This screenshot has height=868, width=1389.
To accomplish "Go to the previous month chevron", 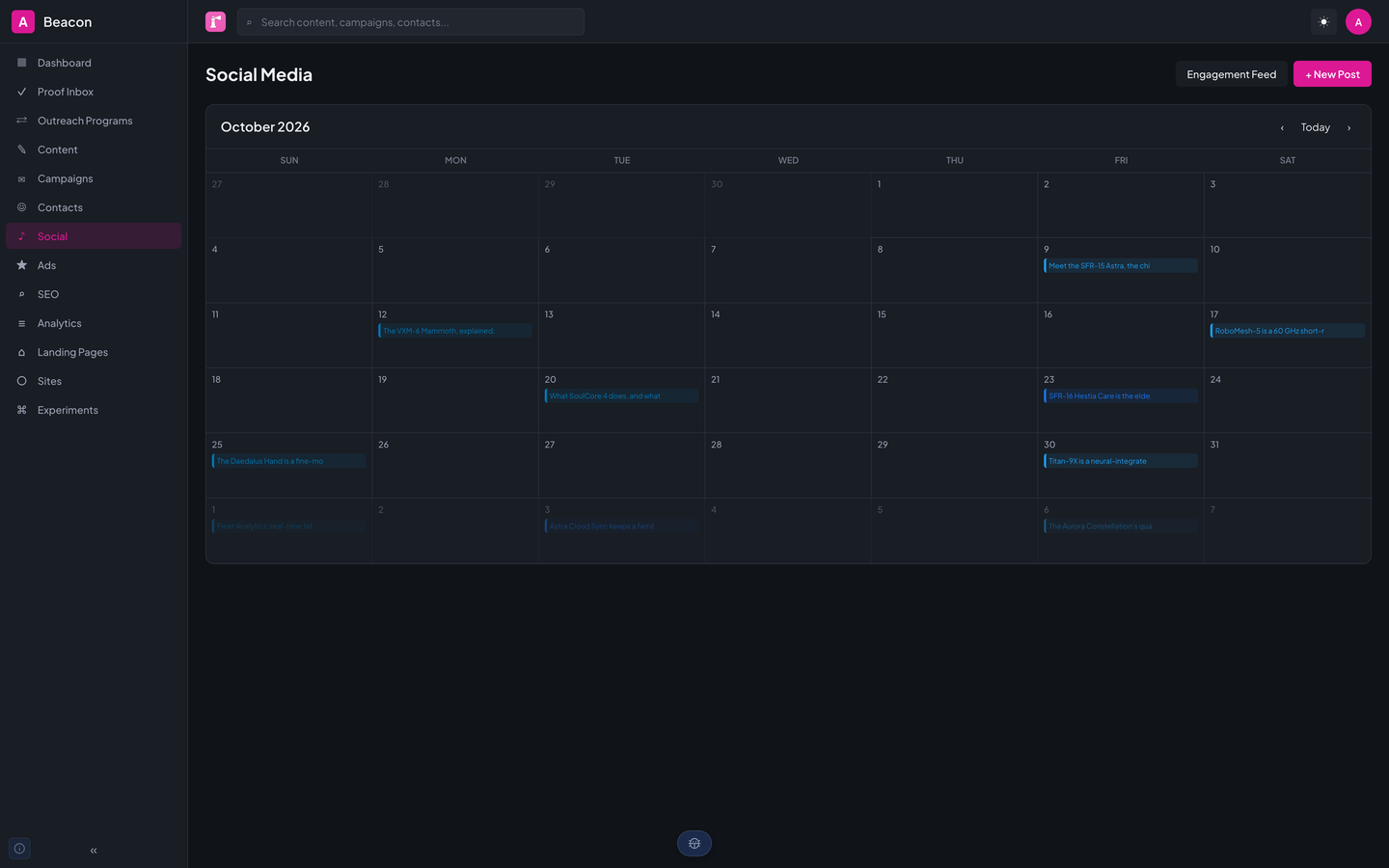I will [1282, 127].
